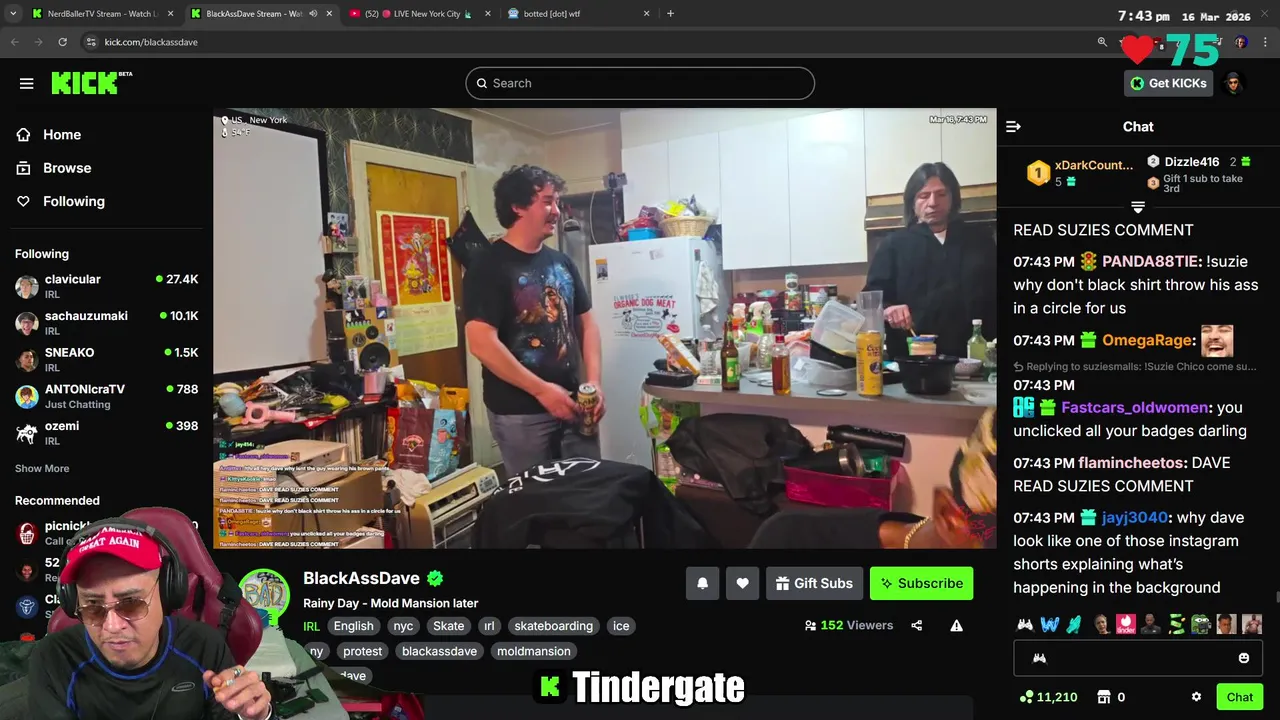
Task: Expand the chat leaderboard chevron
Action: [1138, 207]
